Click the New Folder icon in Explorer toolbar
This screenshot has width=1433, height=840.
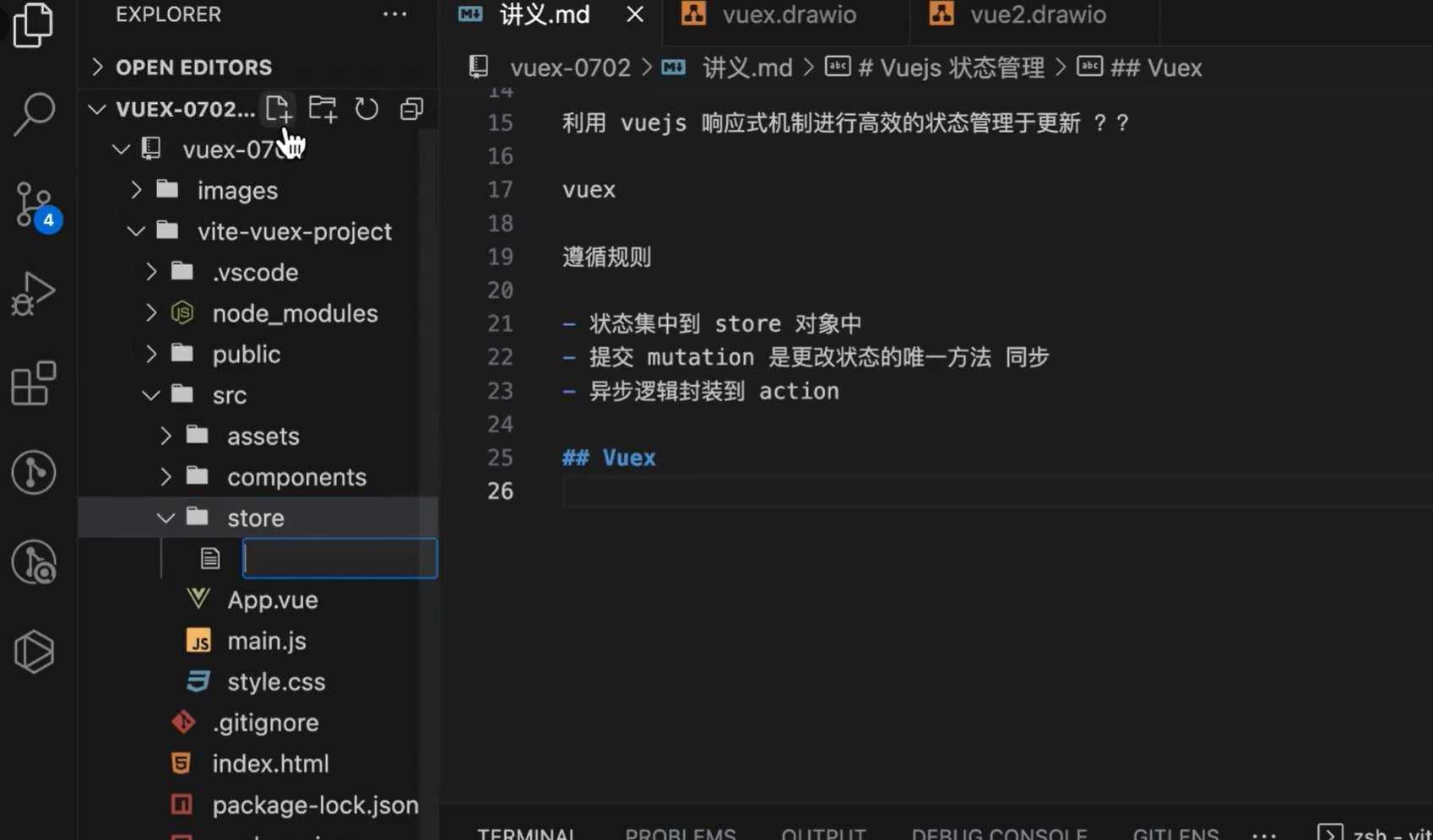tap(323, 108)
